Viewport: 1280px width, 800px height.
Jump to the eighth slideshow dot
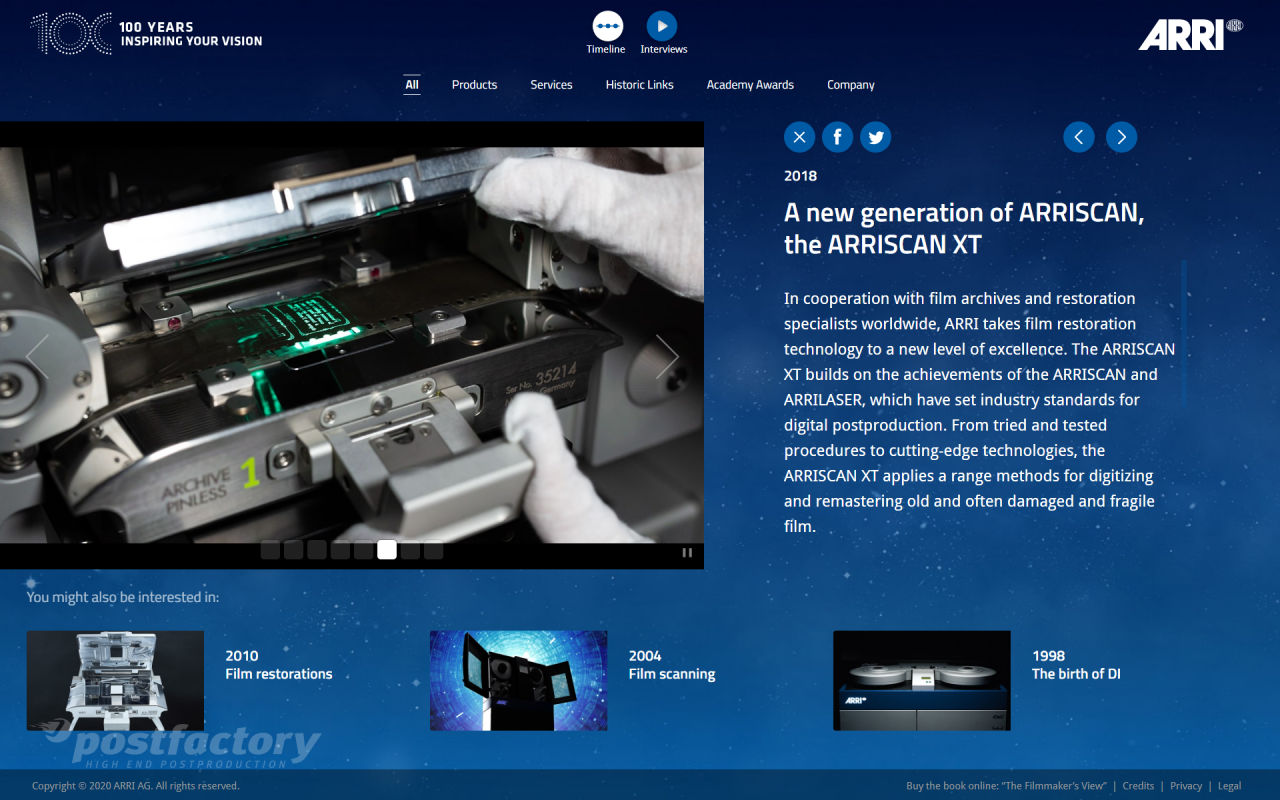[433, 550]
